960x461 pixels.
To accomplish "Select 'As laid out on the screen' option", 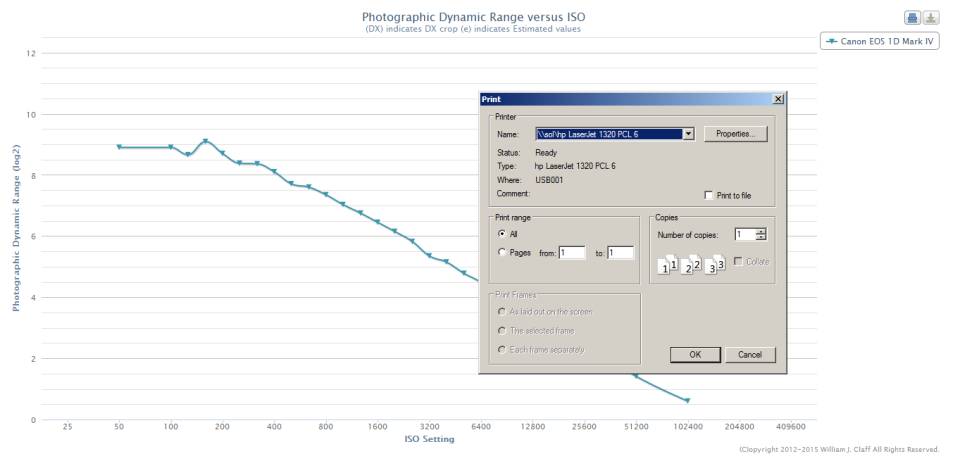I will click(502, 312).
